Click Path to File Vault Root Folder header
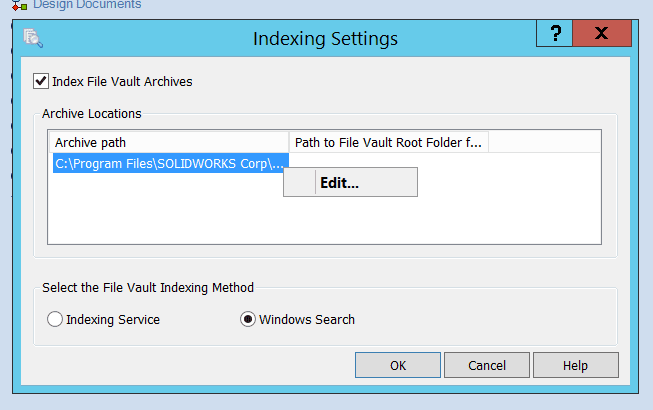 point(388,142)
